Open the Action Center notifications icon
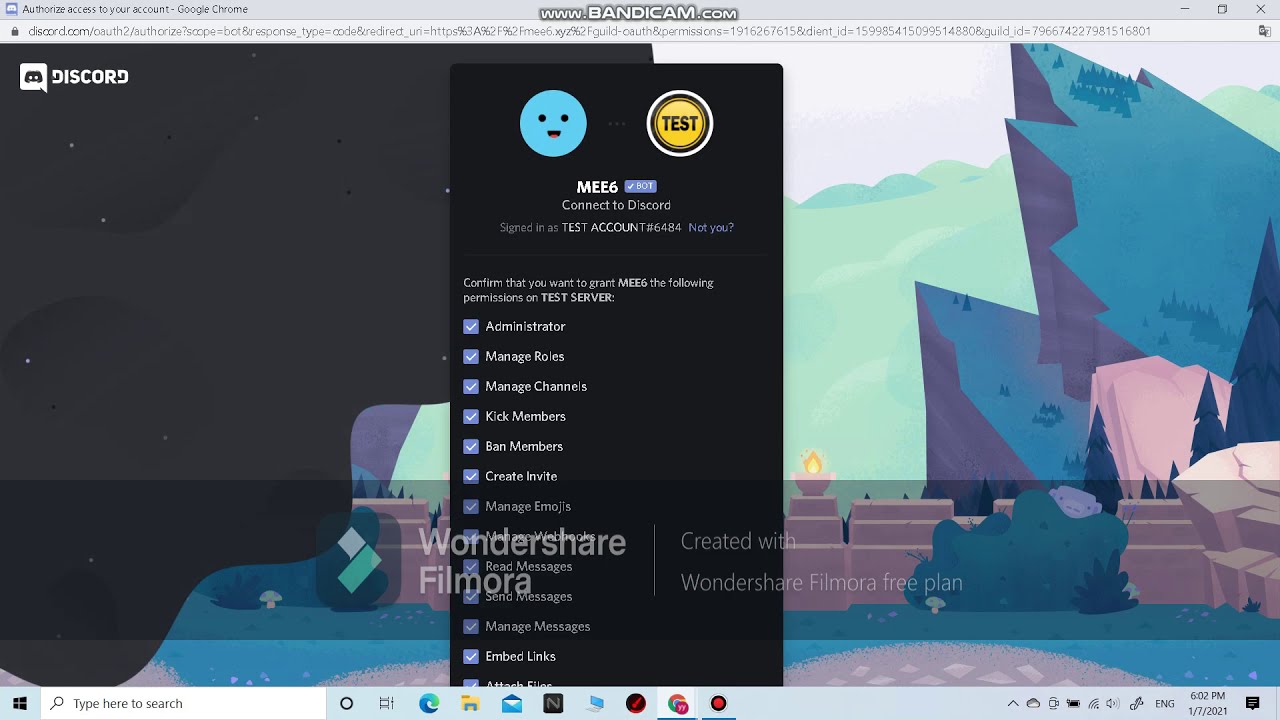1280x720 pixels. [1253, 704]
